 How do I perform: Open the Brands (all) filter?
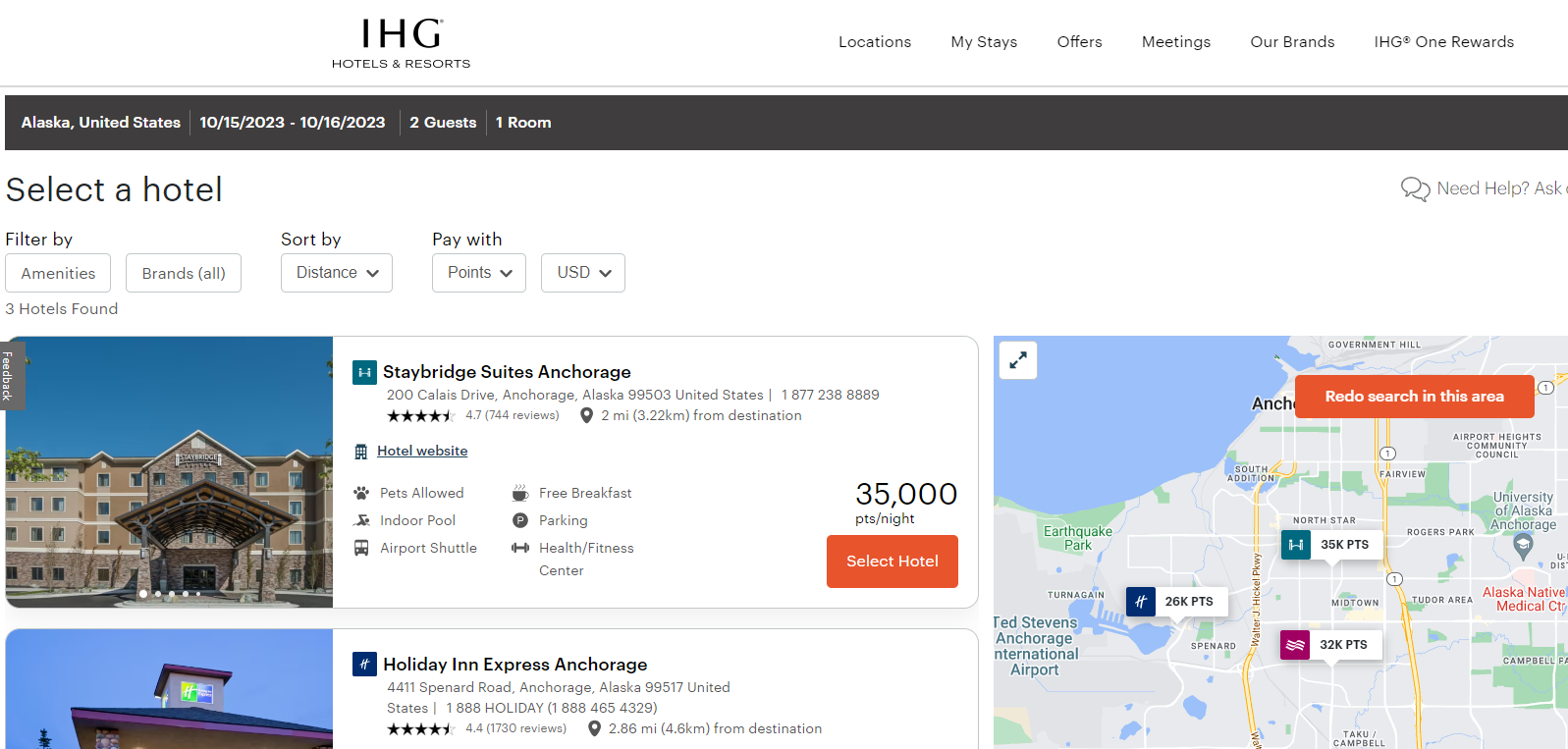coord(184,273)
